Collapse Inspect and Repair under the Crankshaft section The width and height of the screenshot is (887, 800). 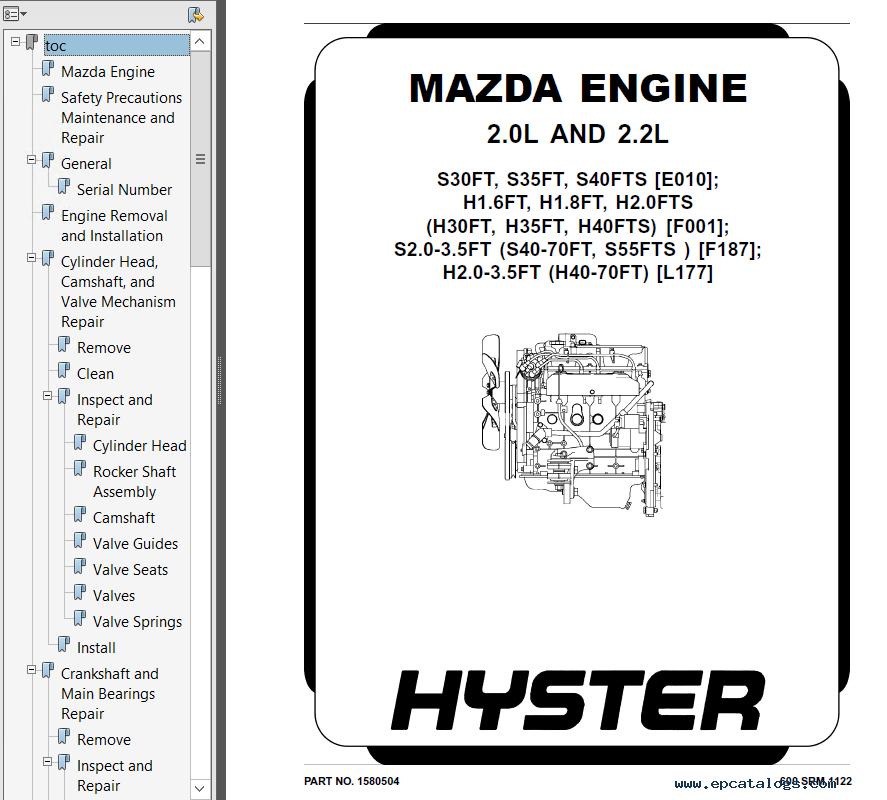point(48,762)
